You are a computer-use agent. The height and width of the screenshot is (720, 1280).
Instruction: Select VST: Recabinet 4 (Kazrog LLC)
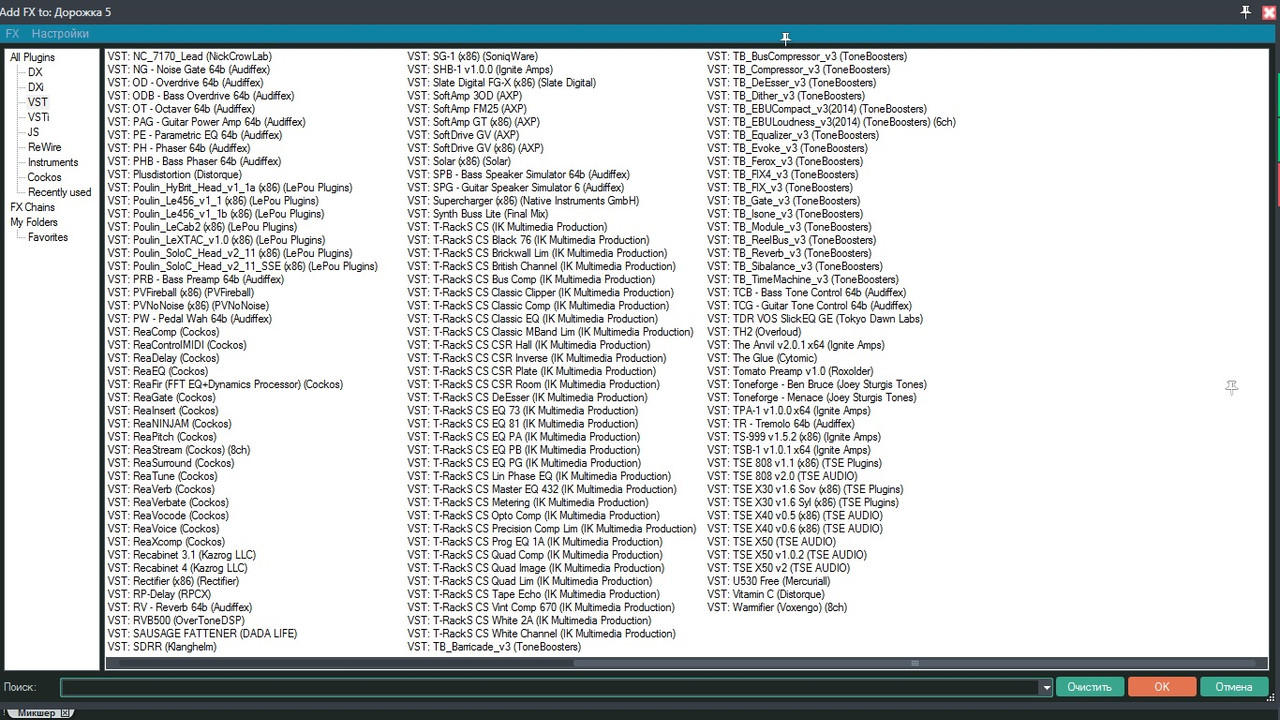click(177, 568)
